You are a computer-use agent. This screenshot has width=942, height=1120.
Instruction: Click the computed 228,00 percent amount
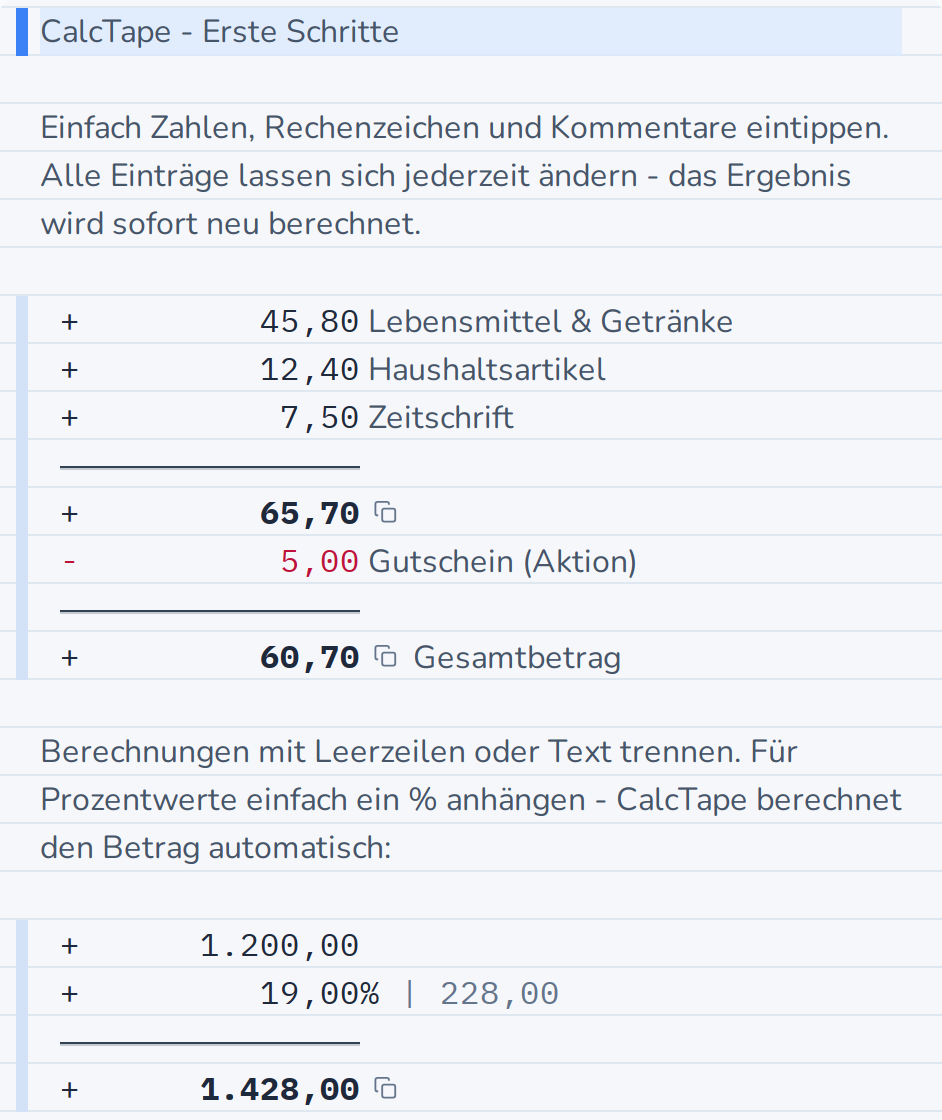pyautogui.click(x=499, y=993)
